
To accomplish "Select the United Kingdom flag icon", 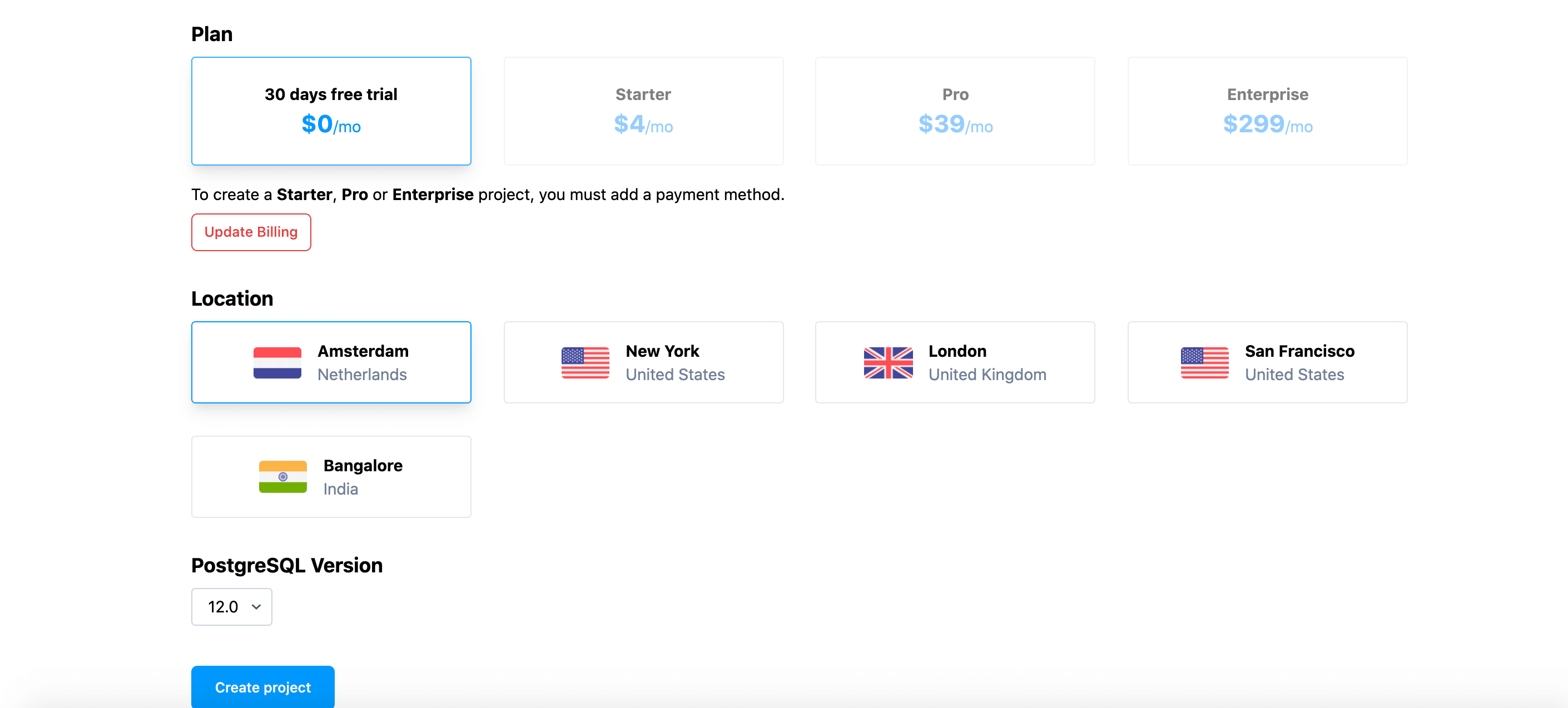I will pyautogui.click(x=887, y=362).
